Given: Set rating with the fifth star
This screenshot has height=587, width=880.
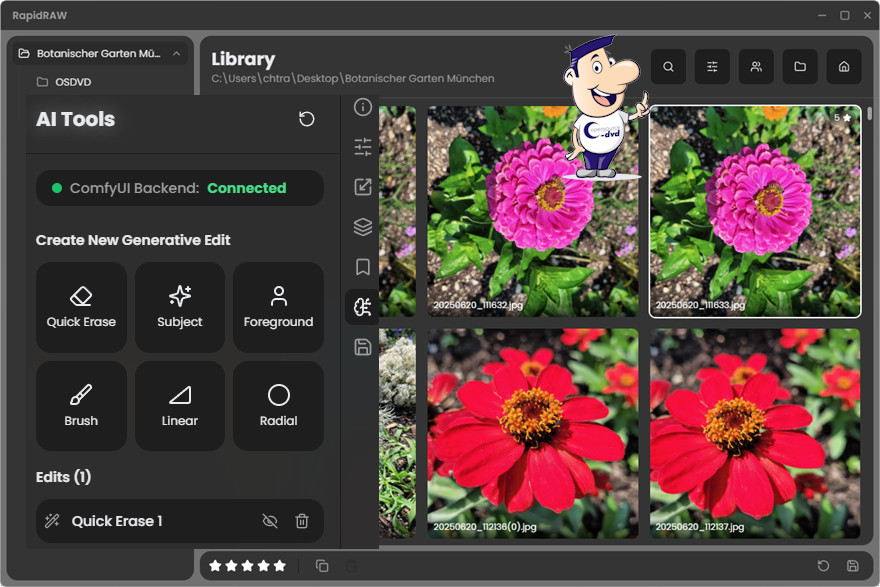Looking at the screenshot, I should point(280,566).
